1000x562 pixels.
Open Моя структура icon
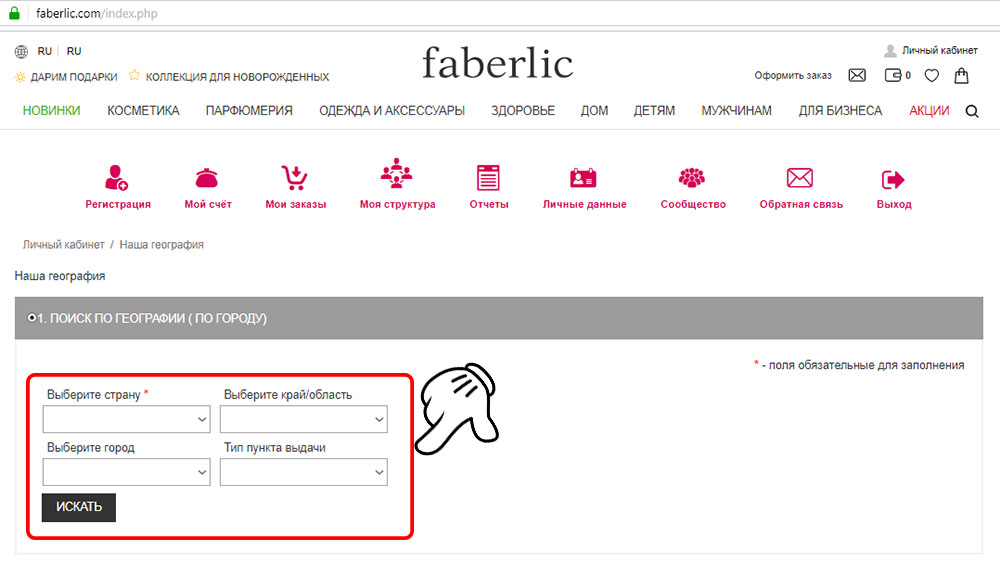397,173
